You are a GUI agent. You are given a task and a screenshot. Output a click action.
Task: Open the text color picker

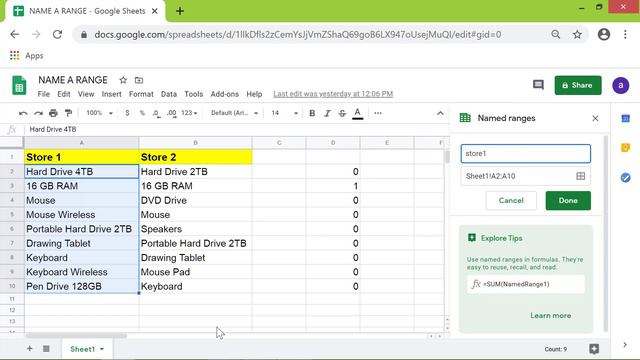358,113
